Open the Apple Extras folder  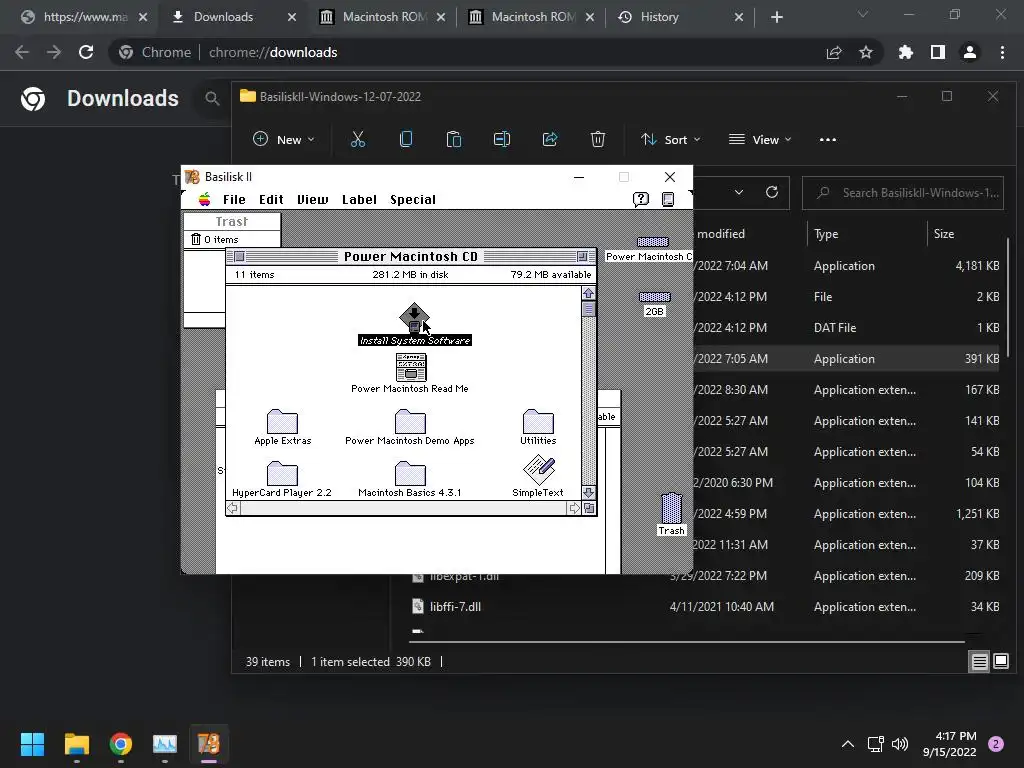282,421
